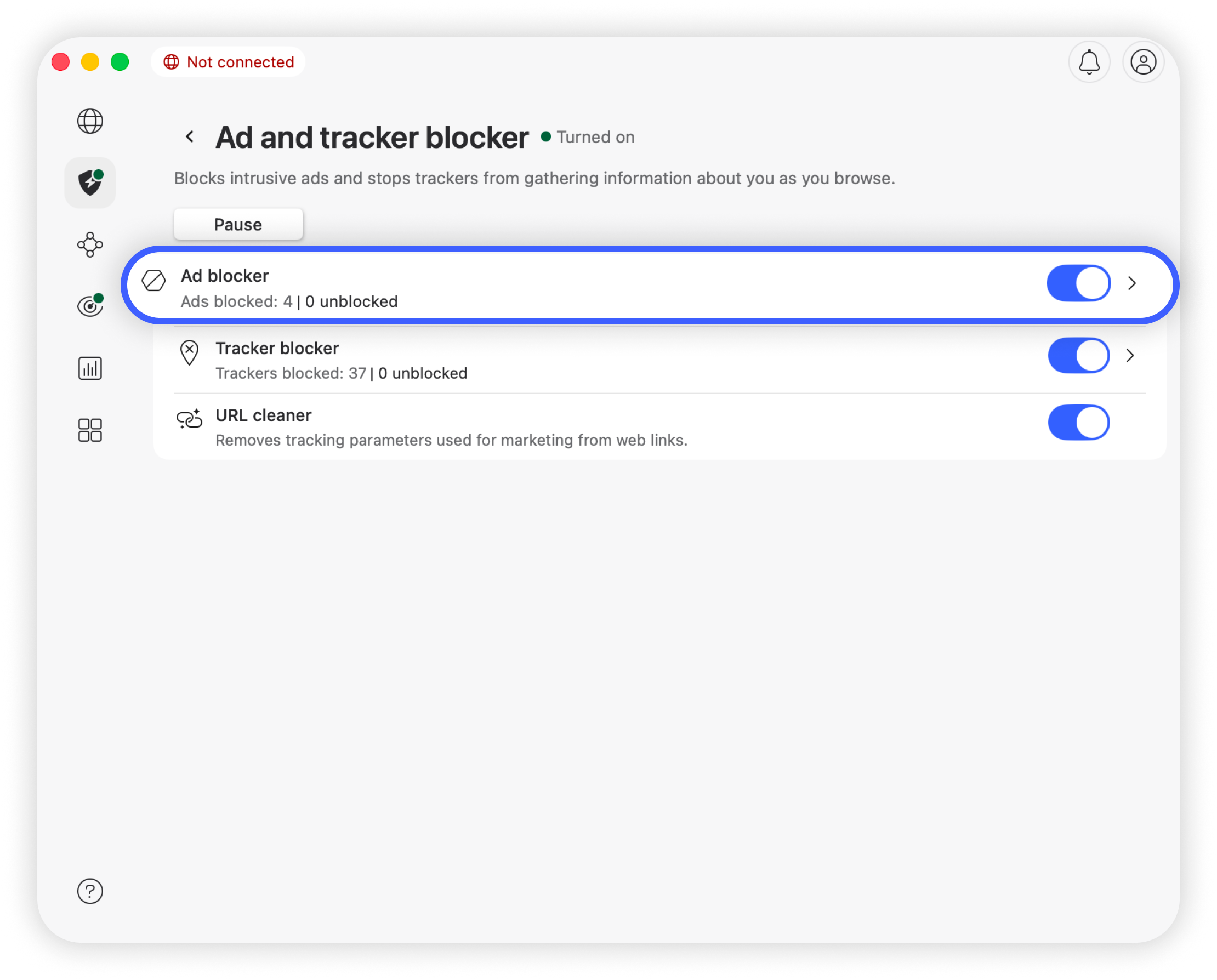Select the Tracker blocker row label

(277, 348)
